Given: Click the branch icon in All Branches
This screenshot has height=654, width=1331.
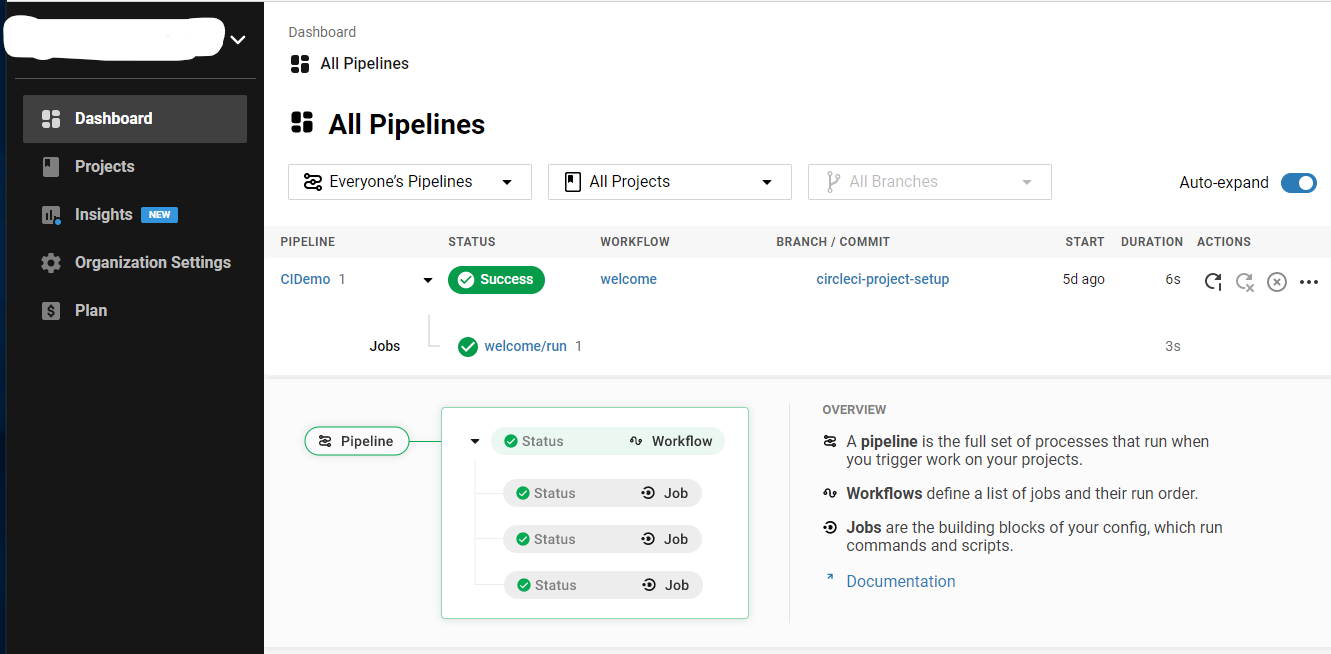Looking at the screenshot, I should pyautogui.click(x=833, y=182).
